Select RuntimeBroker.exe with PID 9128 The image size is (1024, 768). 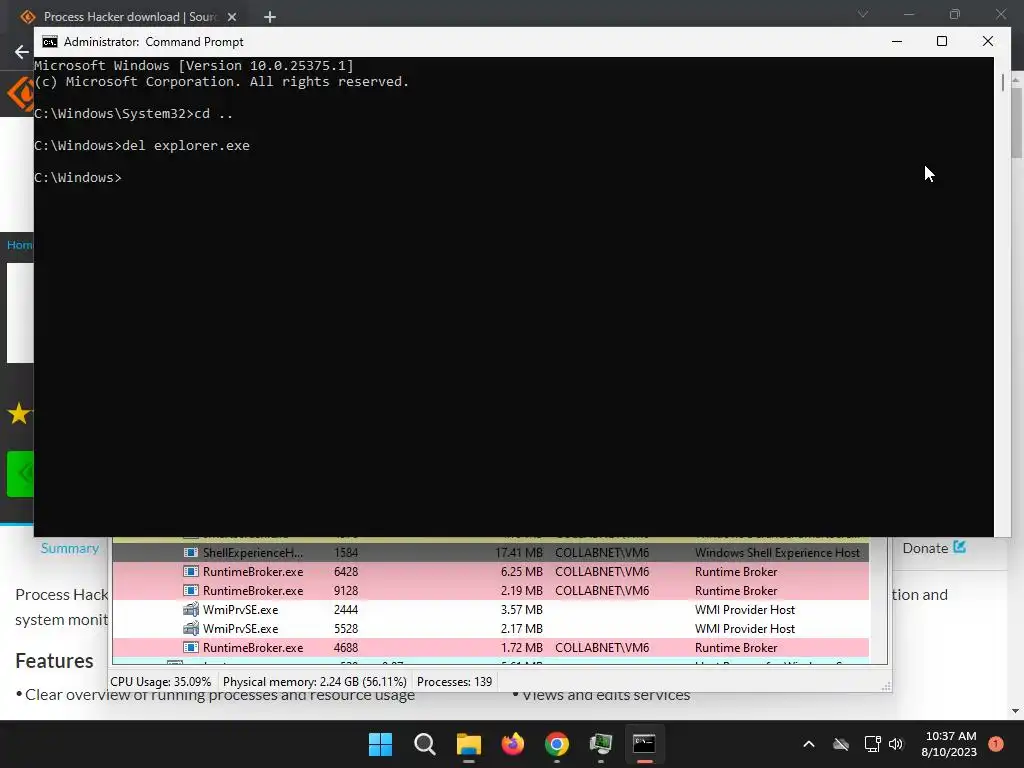pyautogui.click(x=490, y=590)
